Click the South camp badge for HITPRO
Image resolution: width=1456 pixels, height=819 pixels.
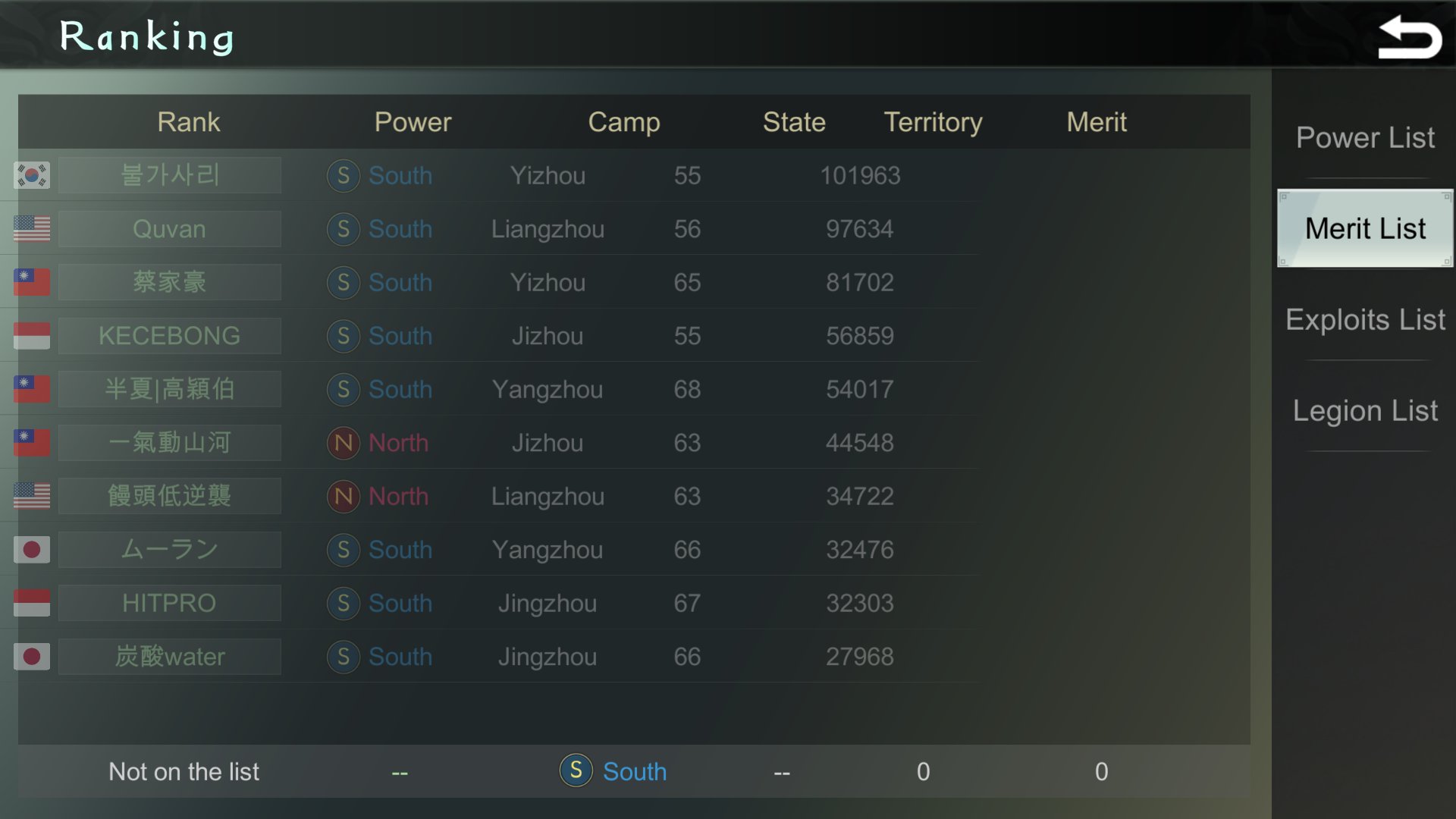344,603
